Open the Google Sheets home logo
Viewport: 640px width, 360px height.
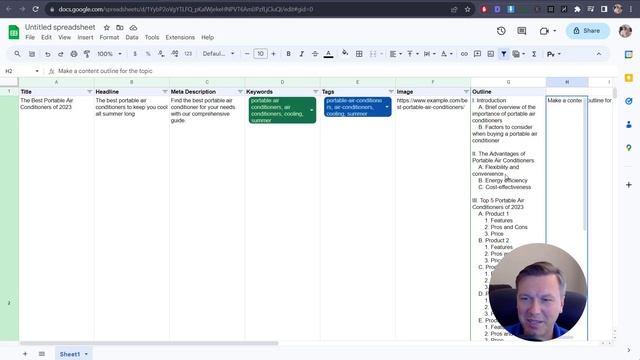[13, 32]
